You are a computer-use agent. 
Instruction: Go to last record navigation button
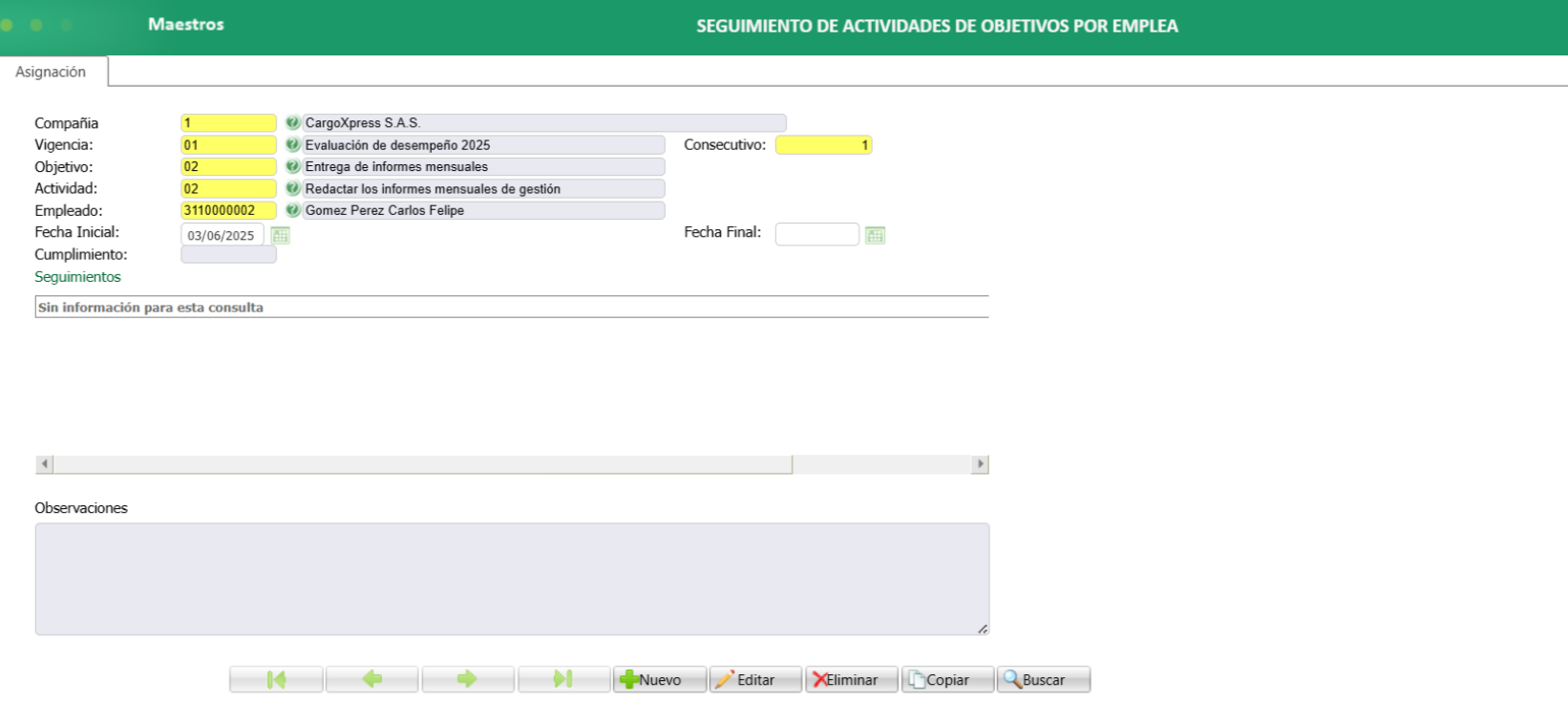click(563, 679)
